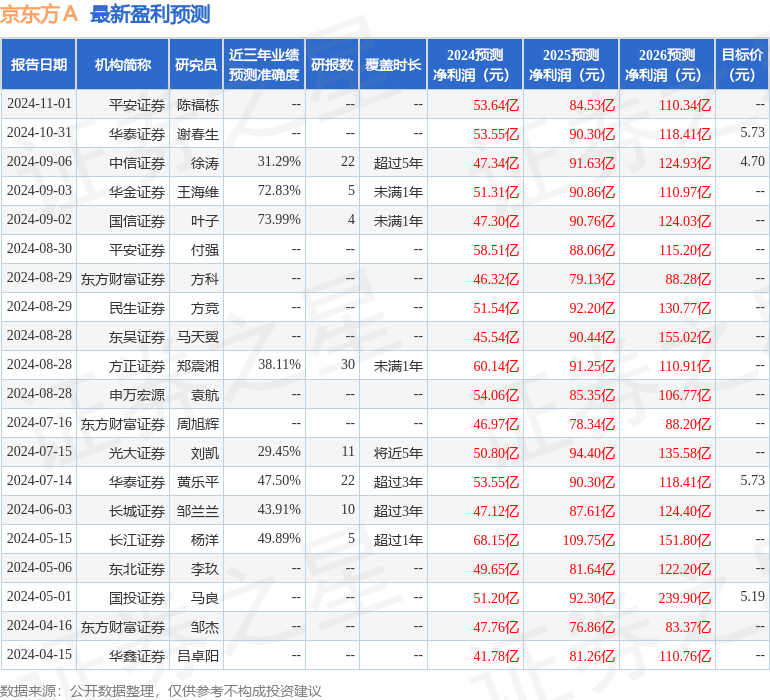Click the 数据来源 footnote text
This screenshot has height=700, width=770.
[x=161, y=691]
